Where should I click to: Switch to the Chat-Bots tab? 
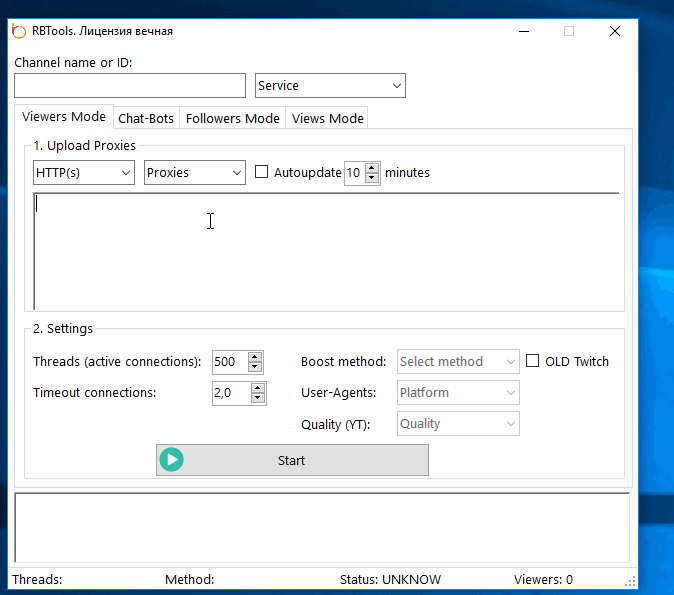tap(146, 118)
